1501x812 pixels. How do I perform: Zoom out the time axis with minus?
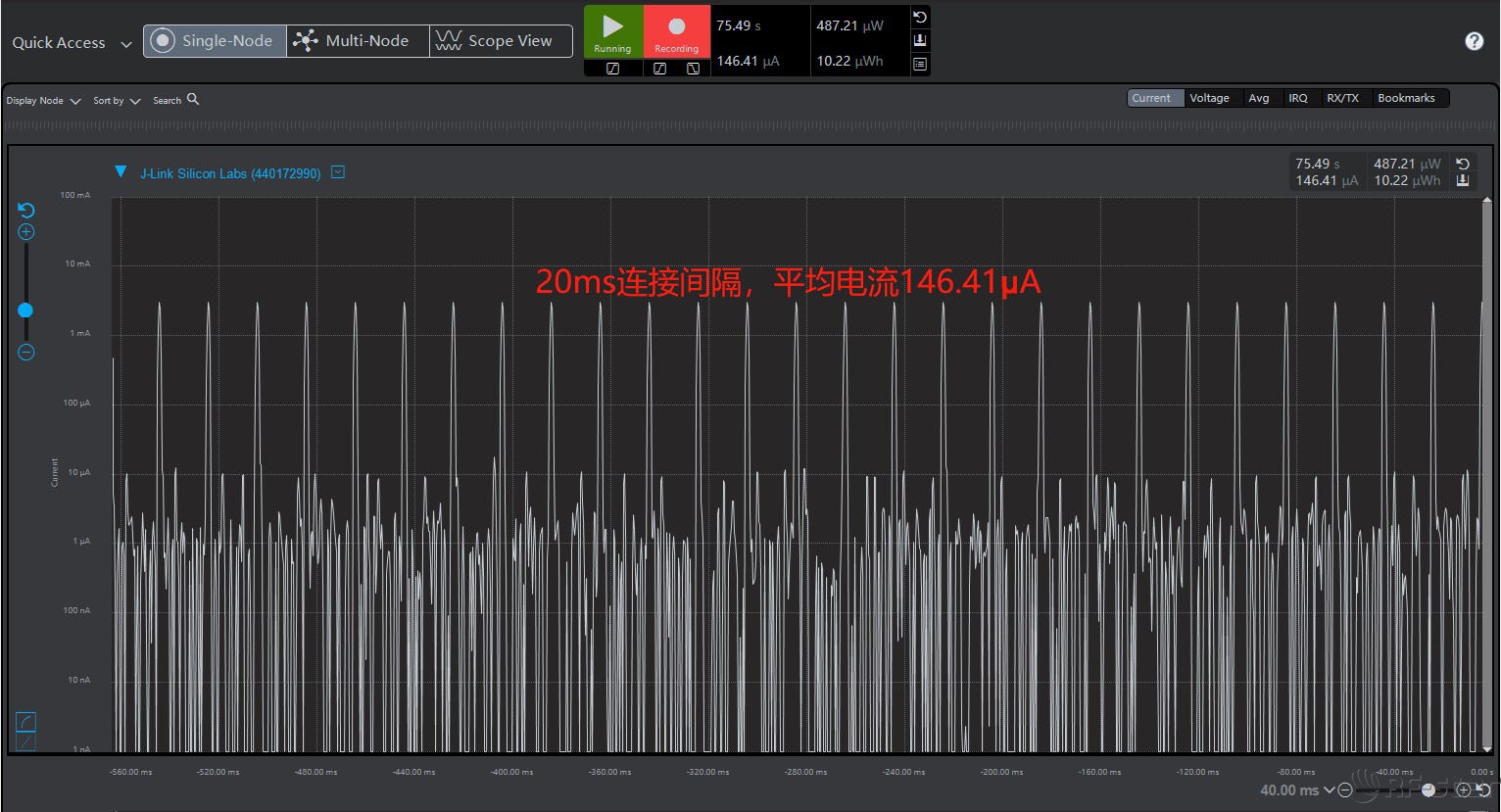[x=1345, y=790]
